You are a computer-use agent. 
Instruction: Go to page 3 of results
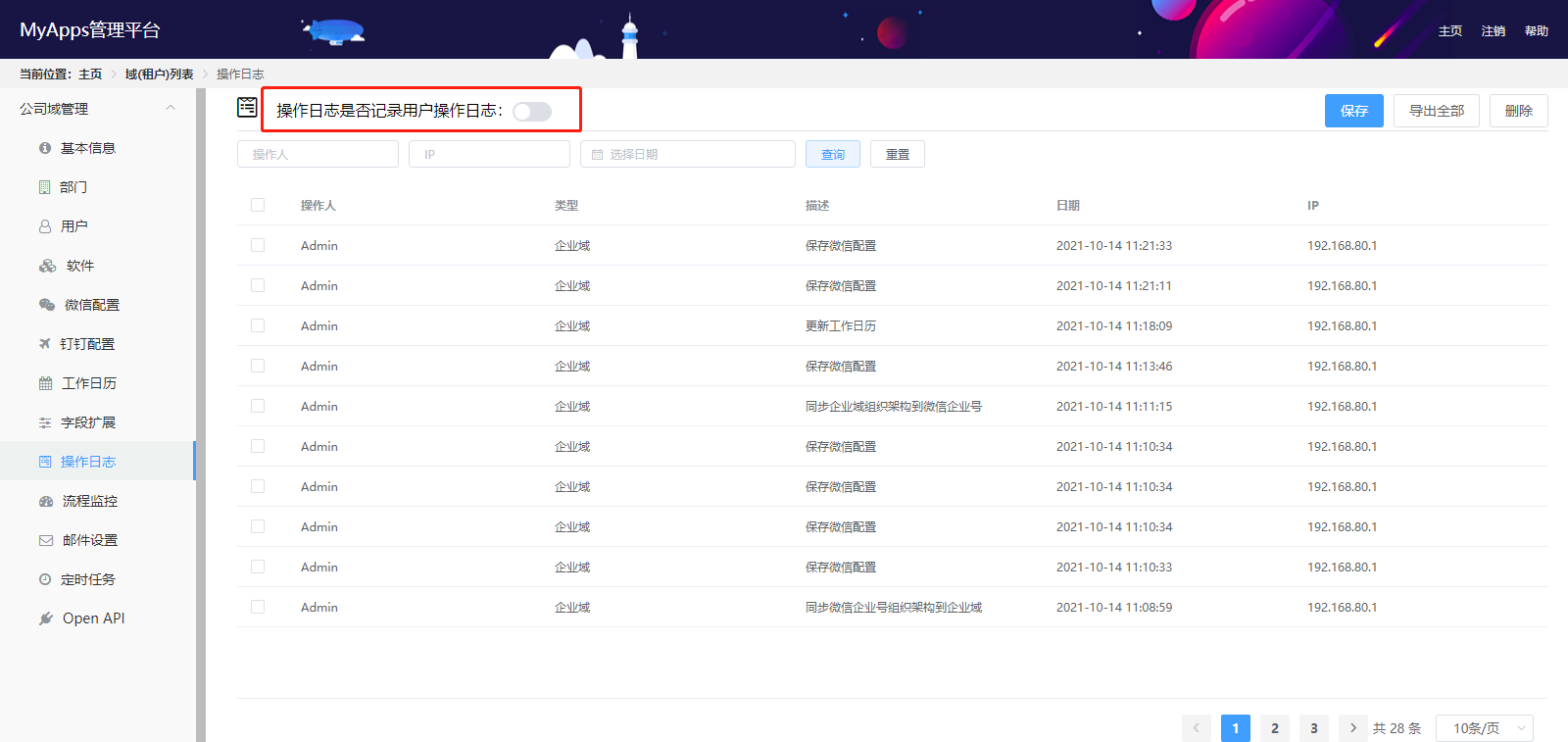(x=1314, y=728)
